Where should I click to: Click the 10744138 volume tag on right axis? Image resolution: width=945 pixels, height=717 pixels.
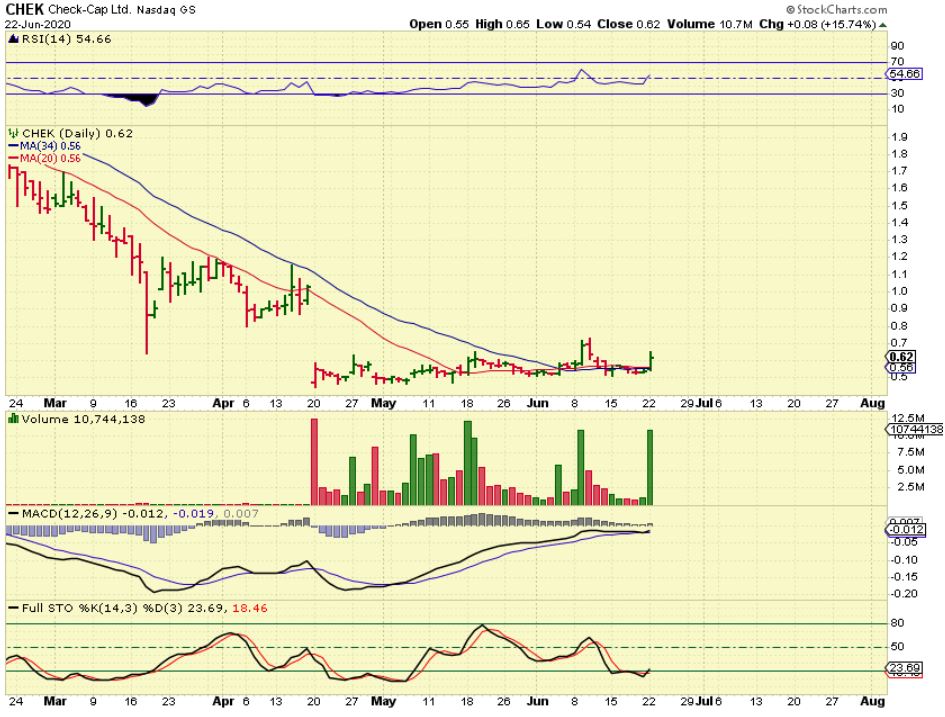(x=916, y=430)
